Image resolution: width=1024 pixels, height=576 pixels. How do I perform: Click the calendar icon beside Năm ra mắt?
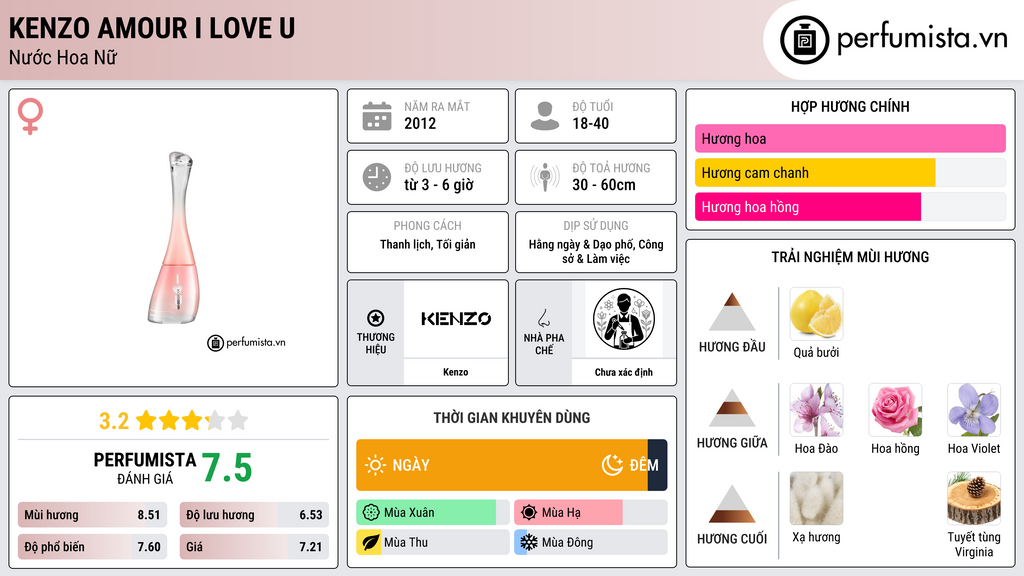(x=377, y=116)
